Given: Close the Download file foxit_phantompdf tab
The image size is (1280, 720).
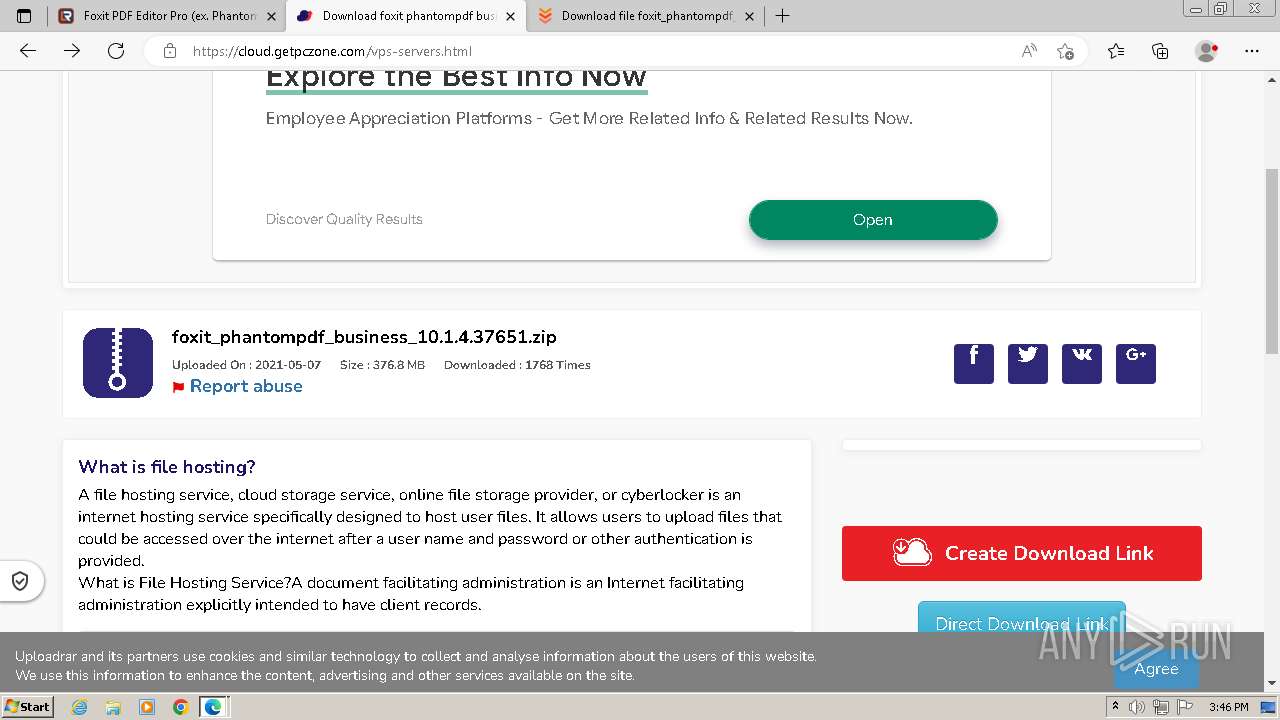Looking at the screenshot, I should [749, 16].
